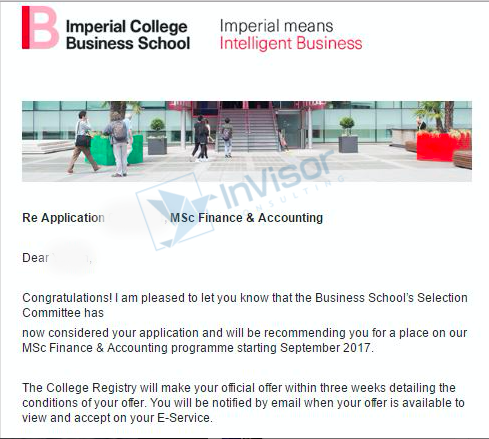Click the MSc Finance & Accounting heading text
The width and height of the screenshot is (489, 439).
[x=246, y=218]
